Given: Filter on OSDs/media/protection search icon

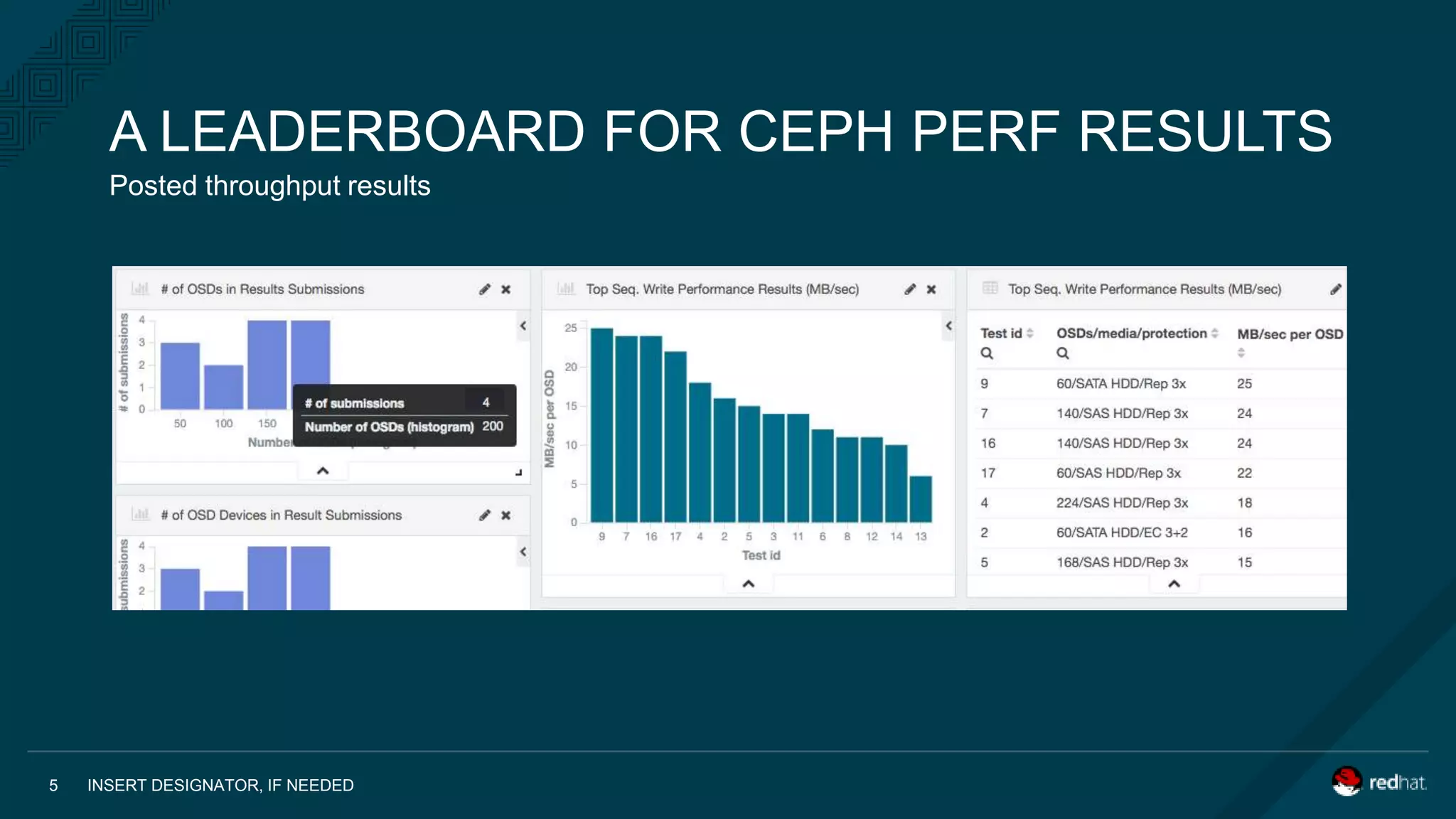Looking at the screenshot, I should tap(1063, 353).
